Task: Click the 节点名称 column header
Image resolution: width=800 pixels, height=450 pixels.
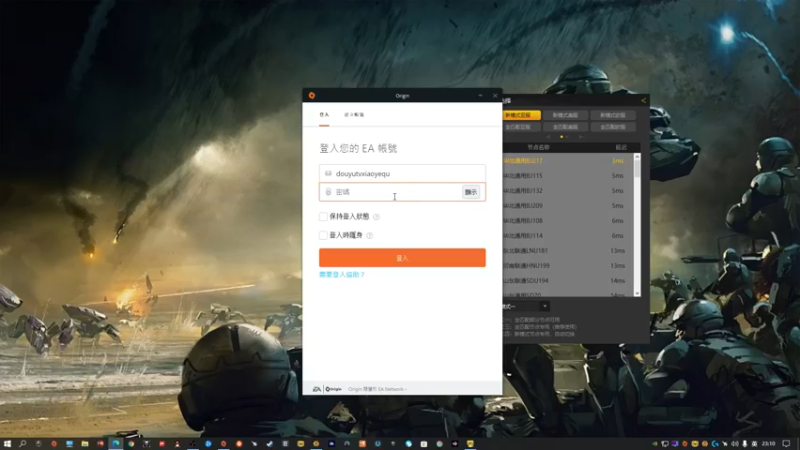Action: pos(538,147)
